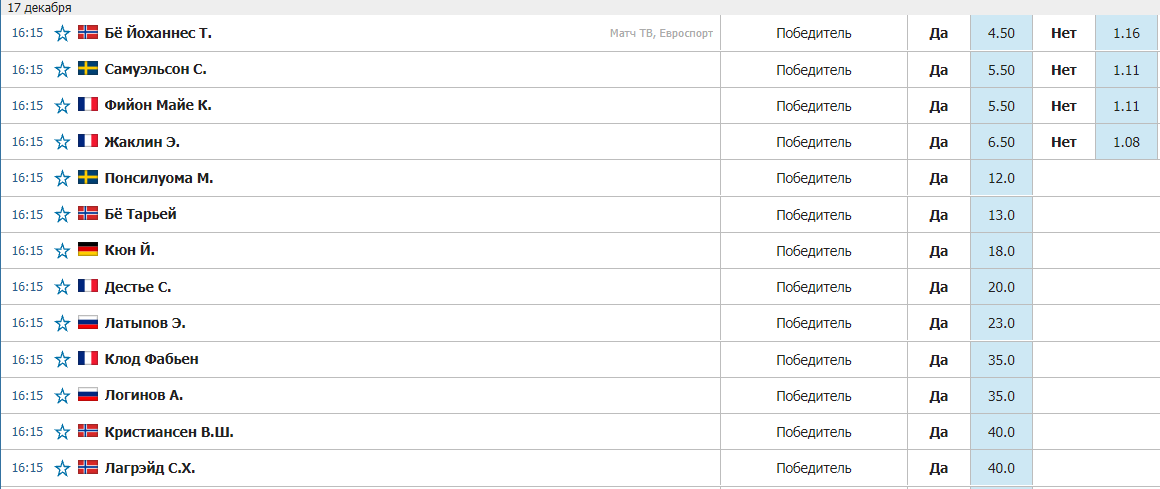Viewport: 1160px width, 489px height.
Task: Select 6.50 odds for Жаклин Э.
Action: tap(1001, 142)
